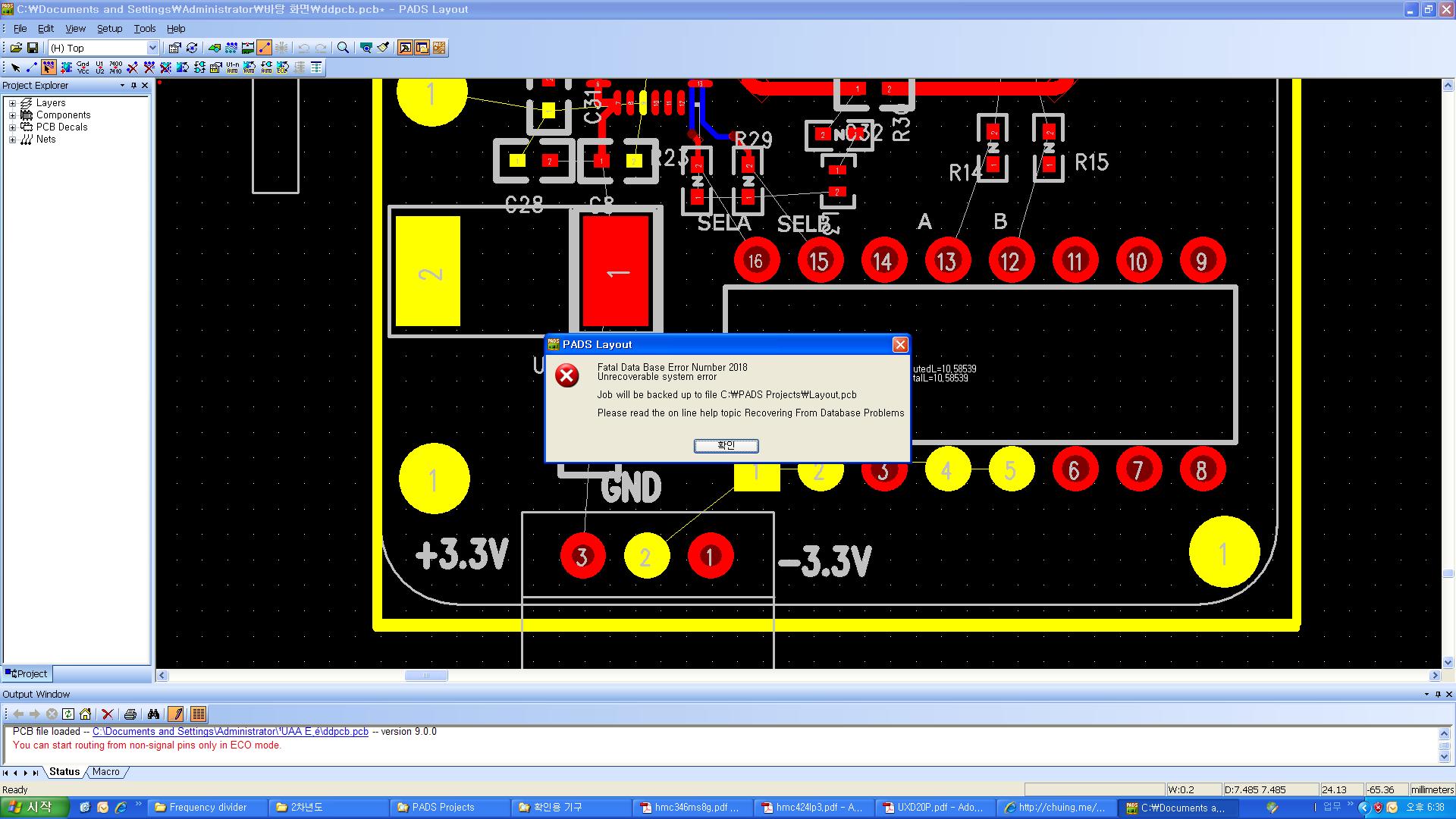
Task: Click the binoculars find icon in Output Window
Action: click(x=153, y=714)
